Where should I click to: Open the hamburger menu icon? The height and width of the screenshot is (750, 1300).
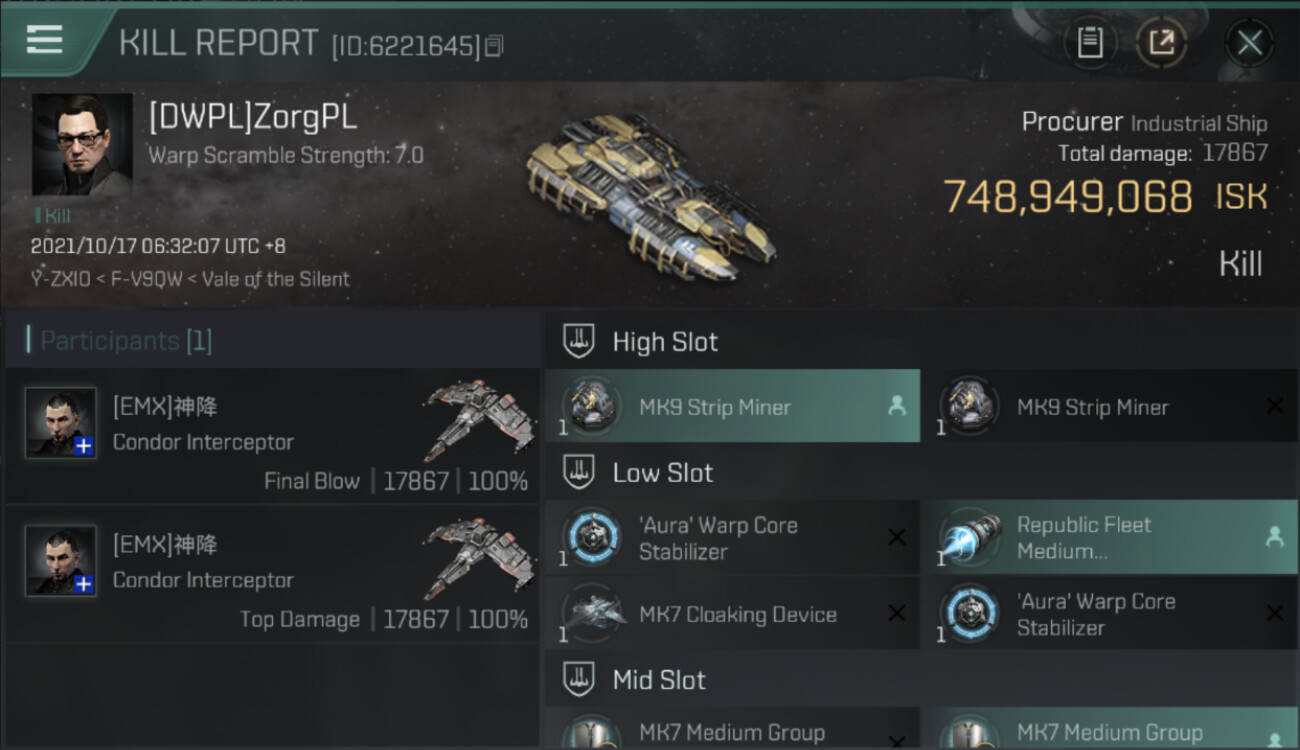point(44,39)
